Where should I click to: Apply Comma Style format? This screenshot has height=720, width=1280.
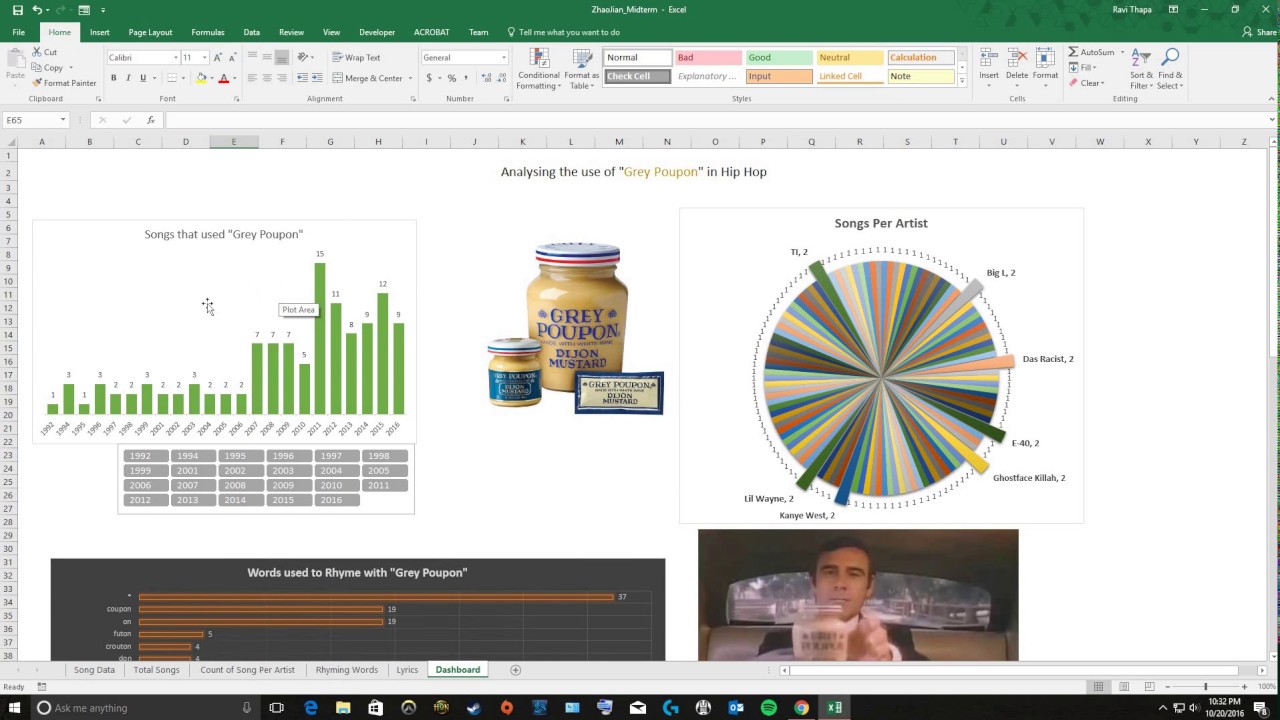click(466, 78)
